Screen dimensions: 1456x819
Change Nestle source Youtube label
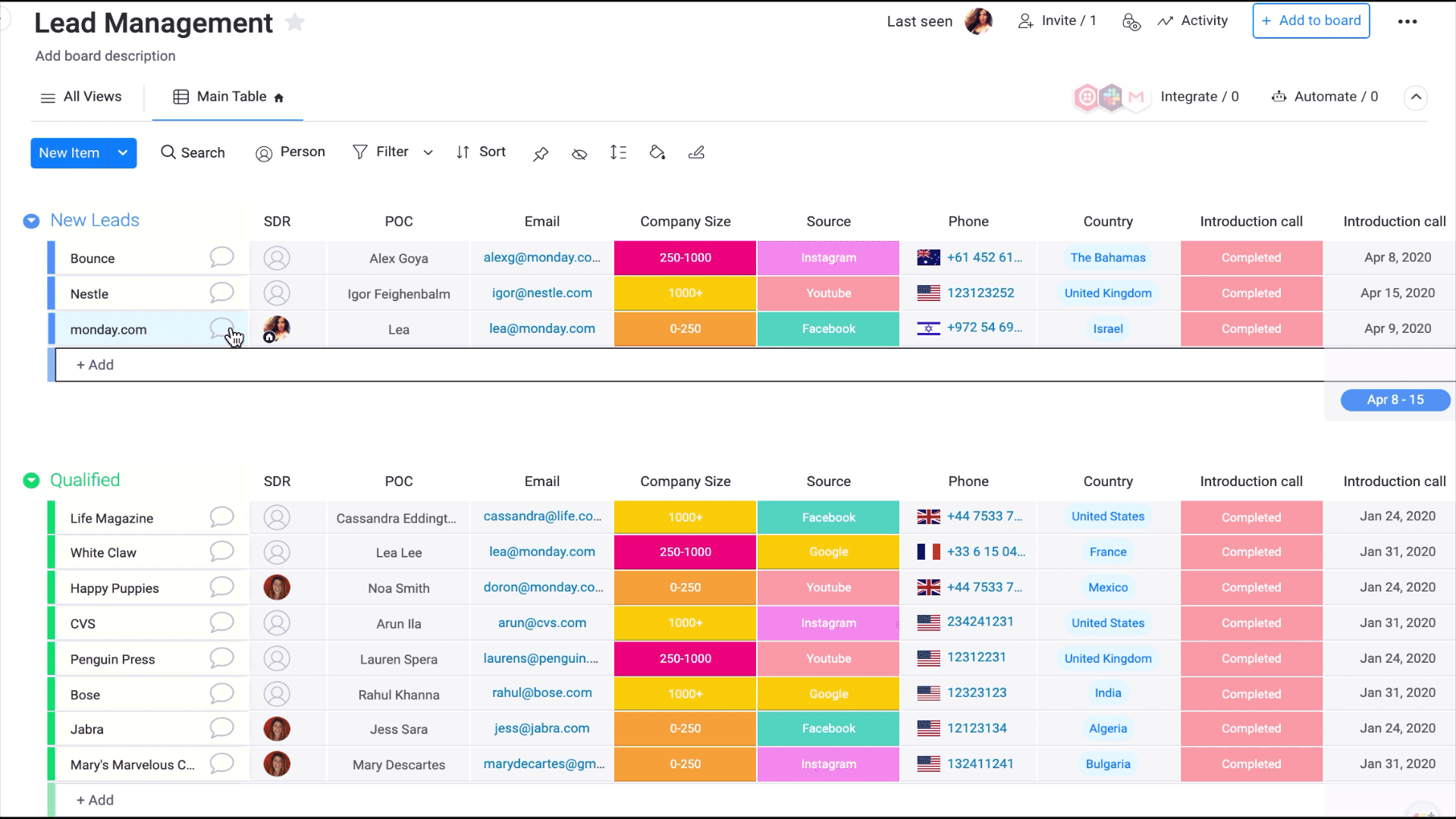pyautogui.click(x=828, y=293)
